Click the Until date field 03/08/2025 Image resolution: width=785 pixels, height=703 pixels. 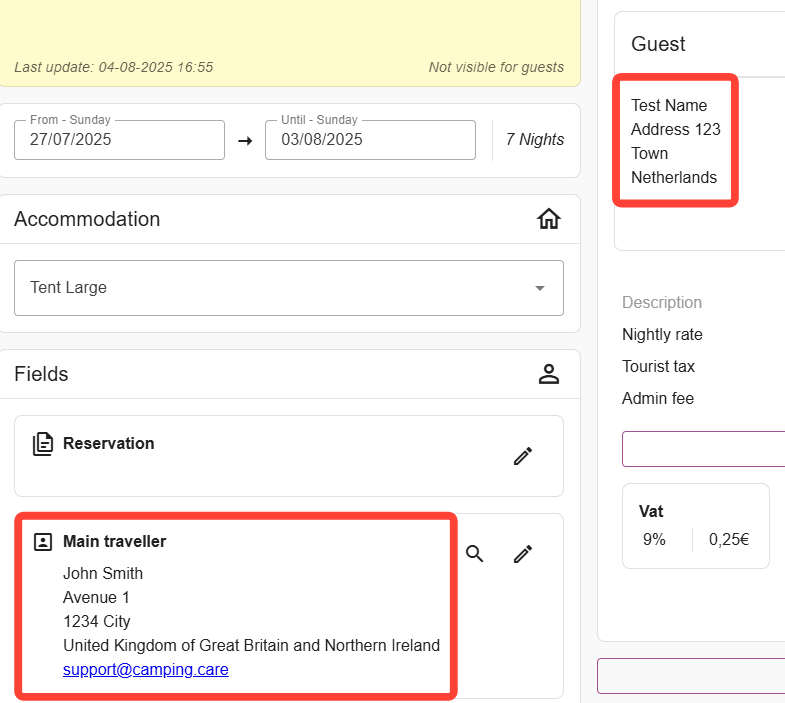click(370, 140)
